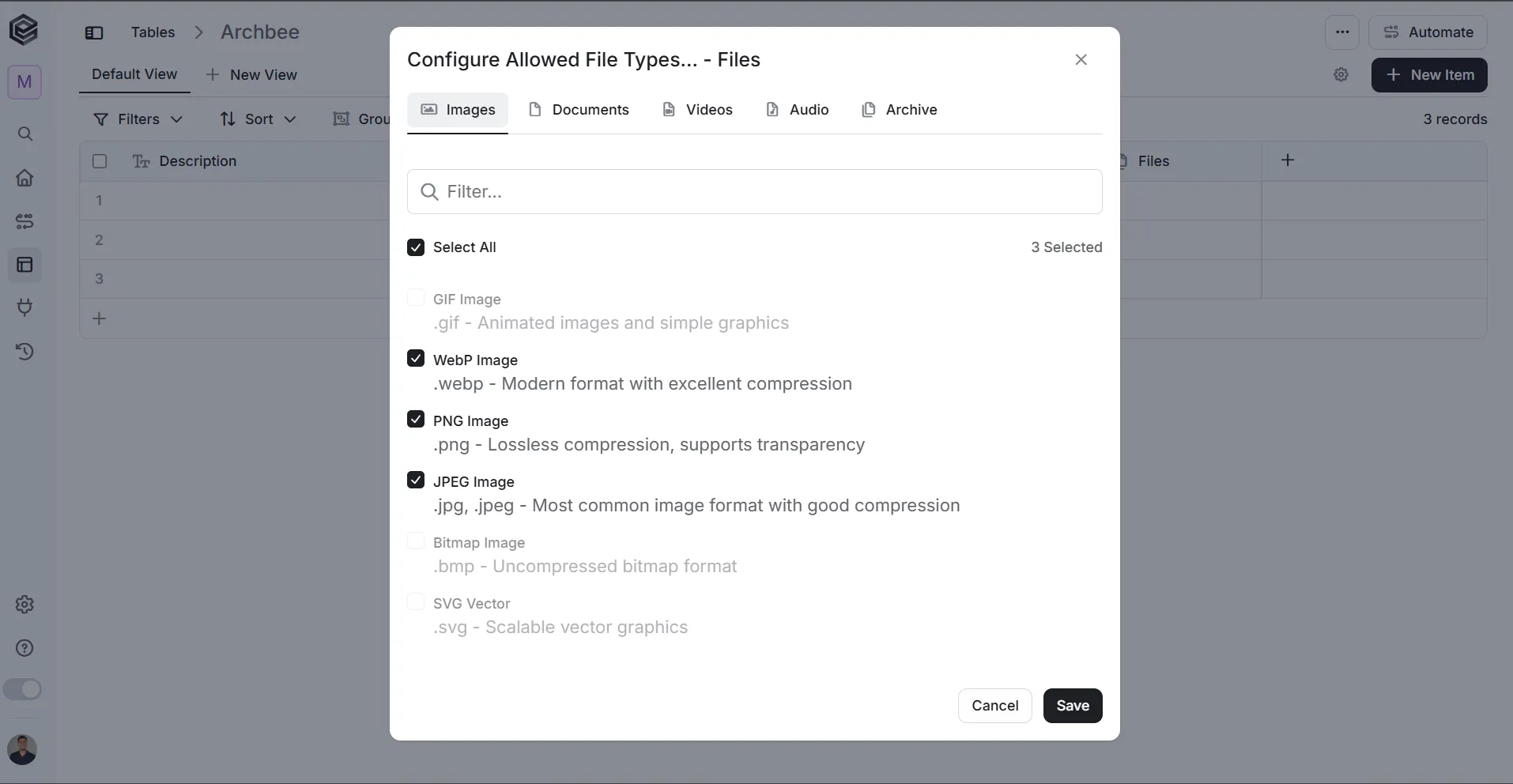Expand the Filters dropdown
The height and width of the screenshot is (784, 1513).
138,119
